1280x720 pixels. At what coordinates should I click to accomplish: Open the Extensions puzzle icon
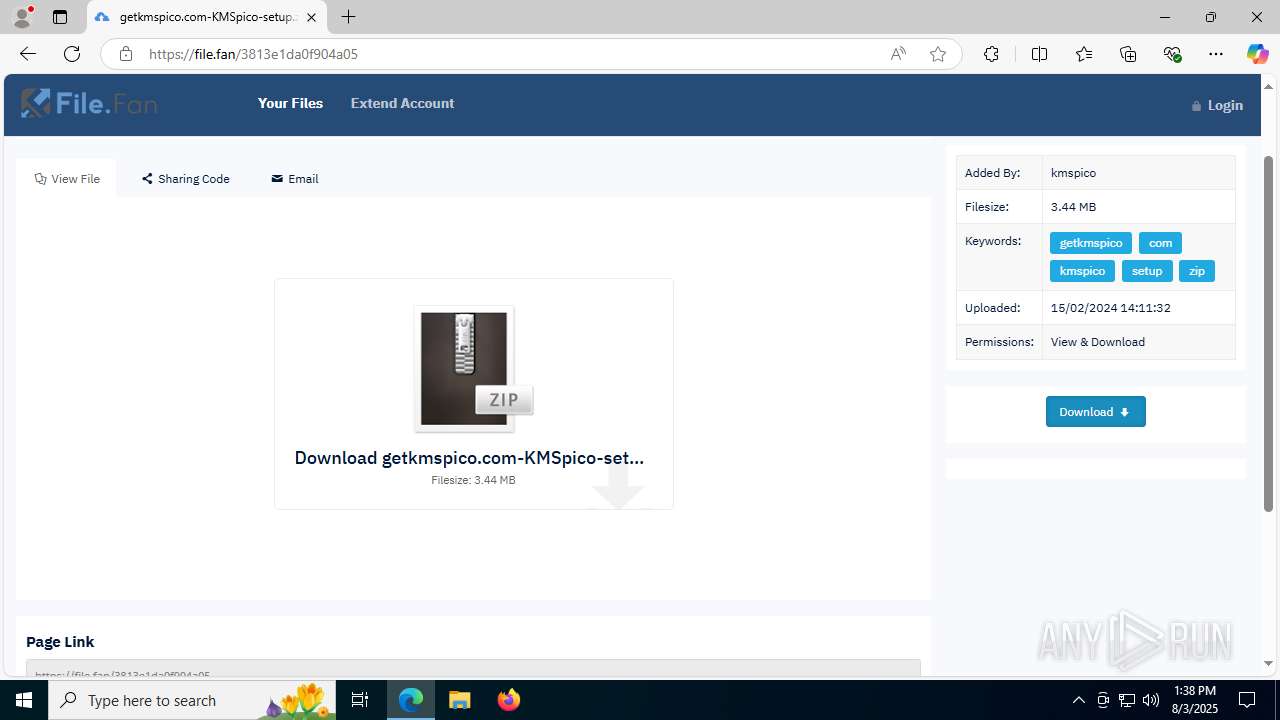991,54
